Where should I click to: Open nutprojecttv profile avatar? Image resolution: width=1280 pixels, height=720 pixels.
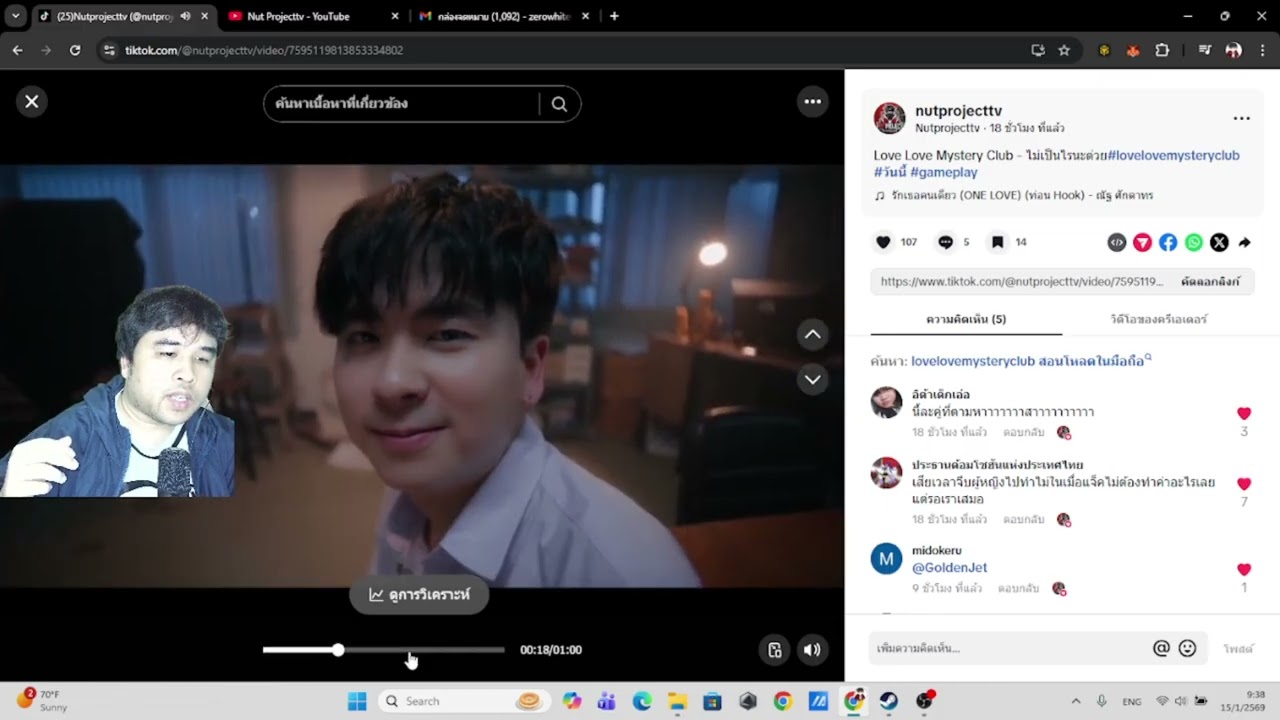(x=889, y=118)
